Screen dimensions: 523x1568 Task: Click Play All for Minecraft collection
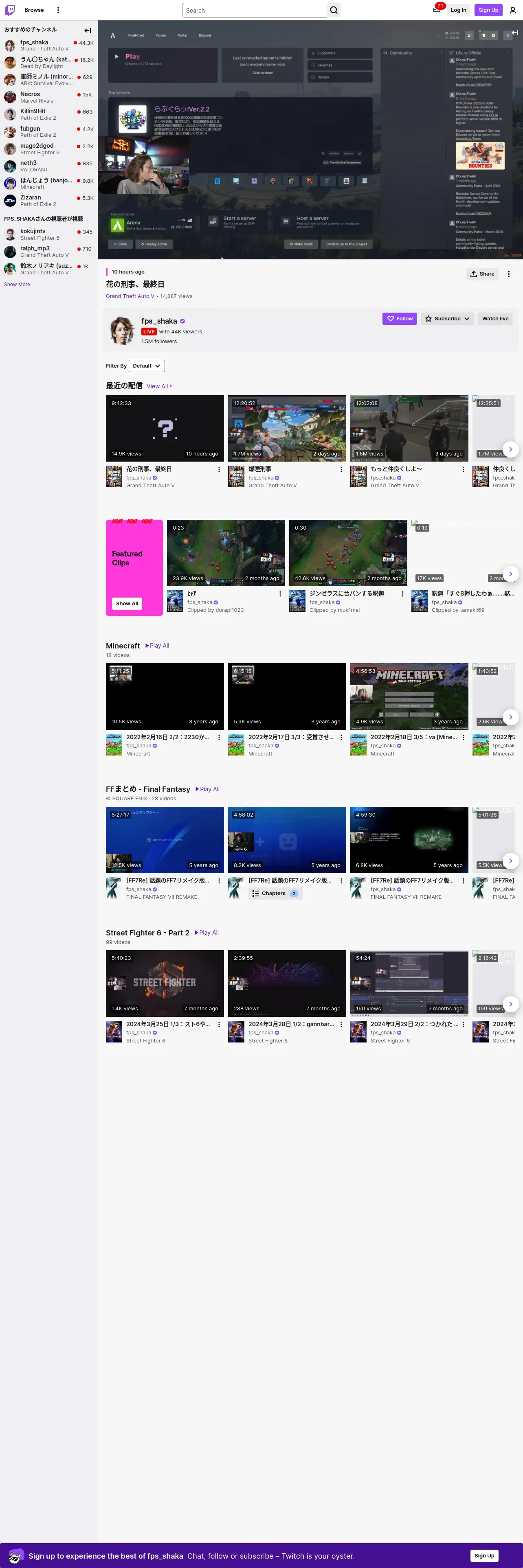(x=157, y=645)
